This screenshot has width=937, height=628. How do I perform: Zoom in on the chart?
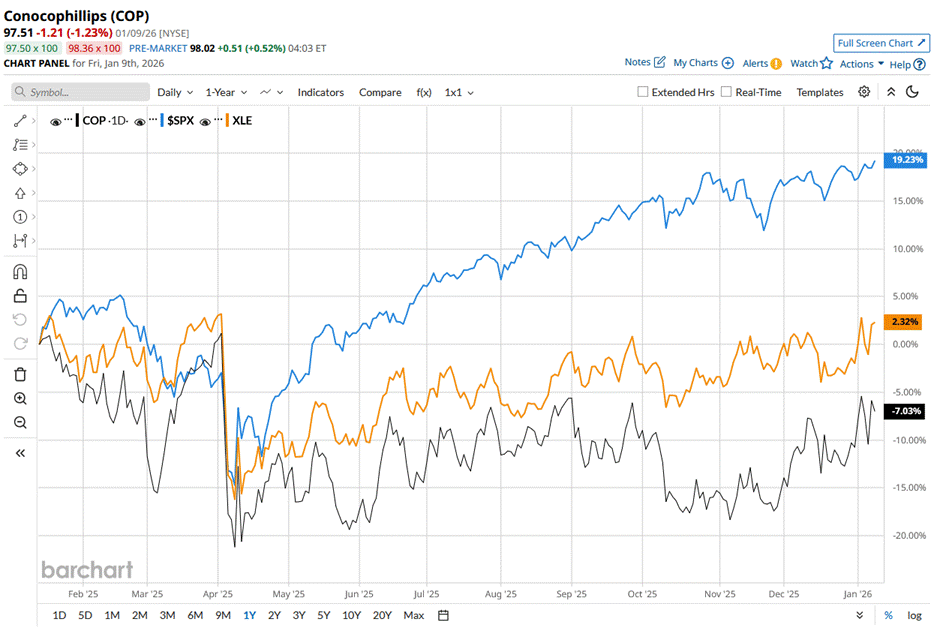(20, 398)
